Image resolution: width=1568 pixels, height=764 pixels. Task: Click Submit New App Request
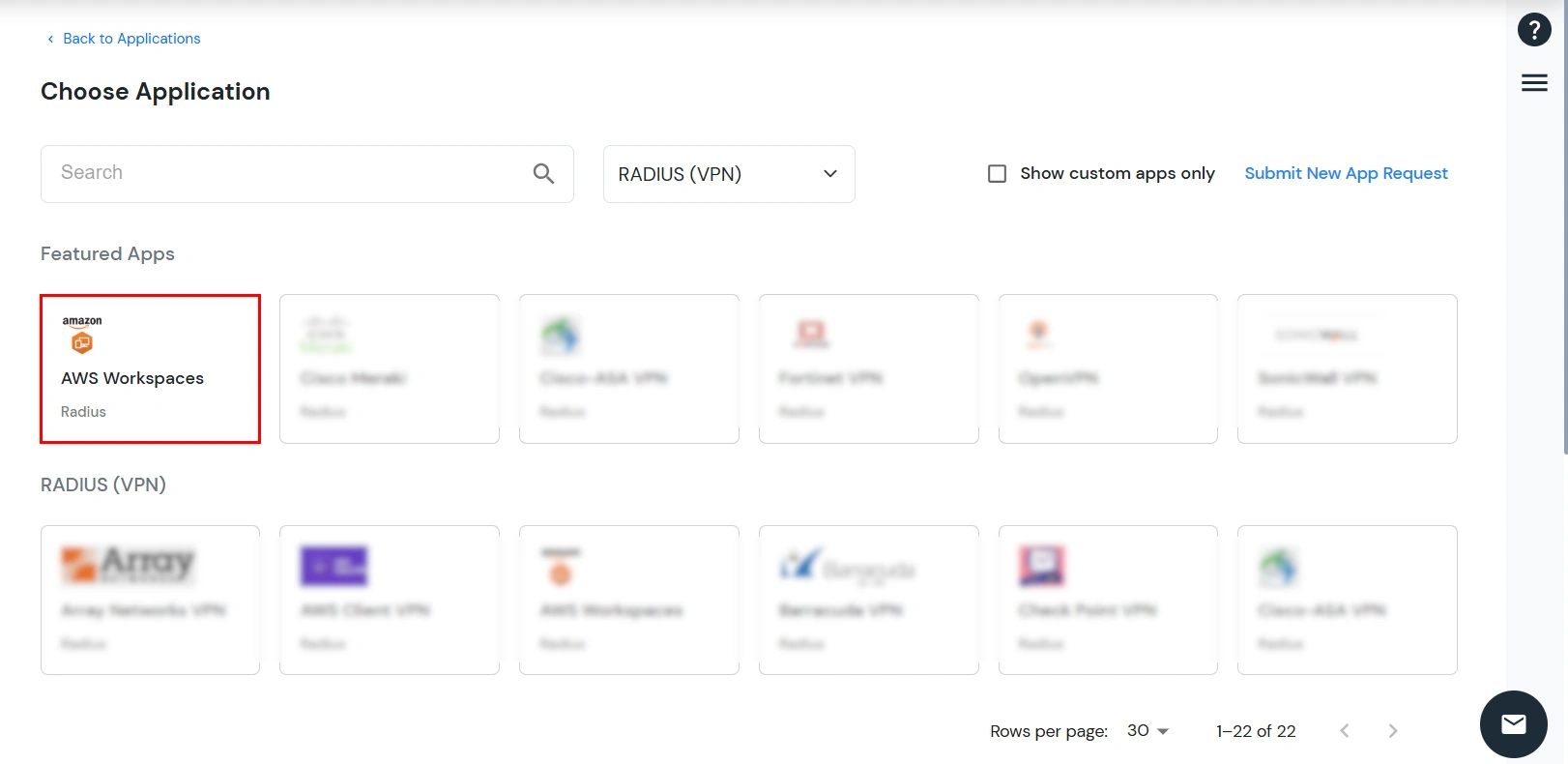tap(1346, 173)
